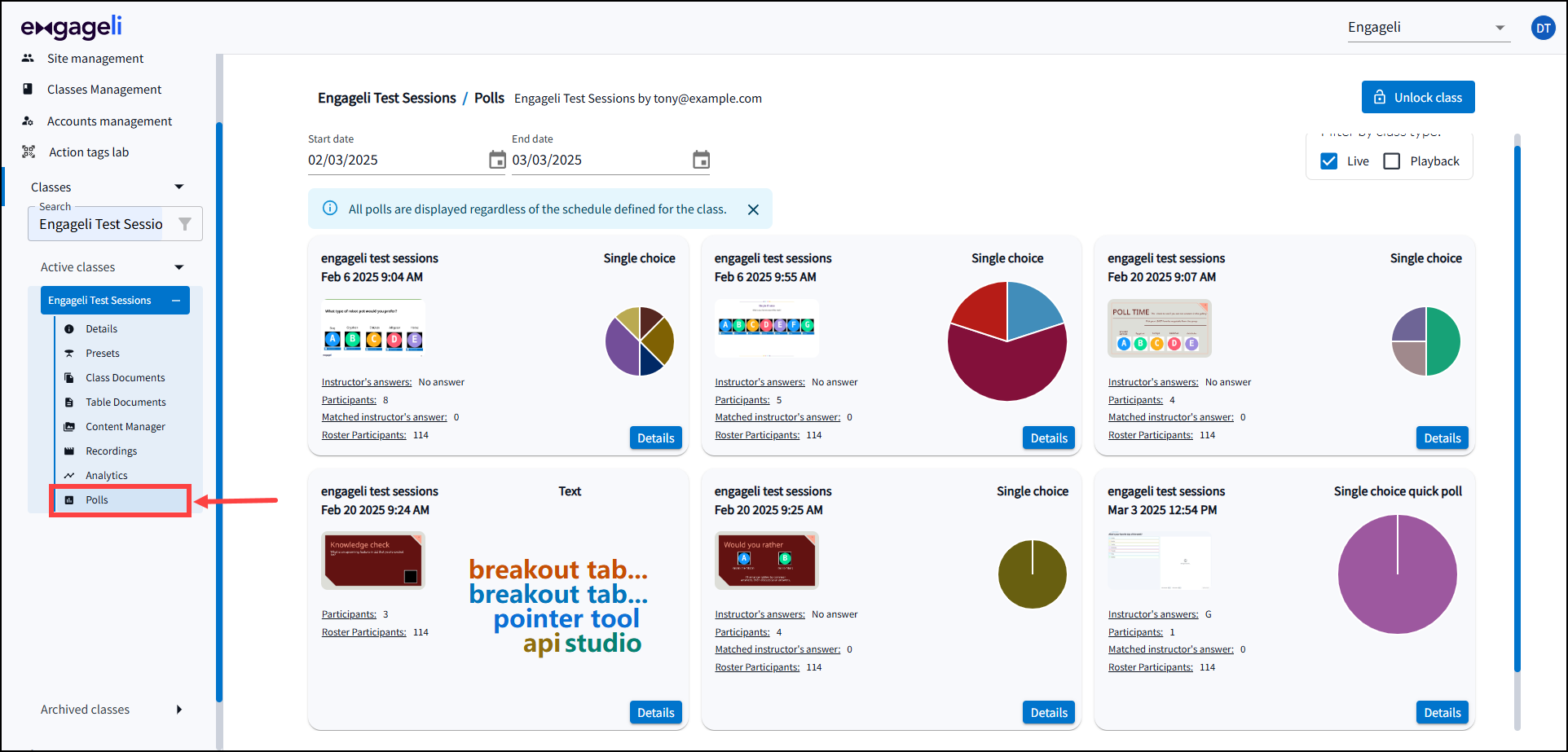Click the Accounts management icon
This screenshot has width=1568, height=752.
click(28, 121)
